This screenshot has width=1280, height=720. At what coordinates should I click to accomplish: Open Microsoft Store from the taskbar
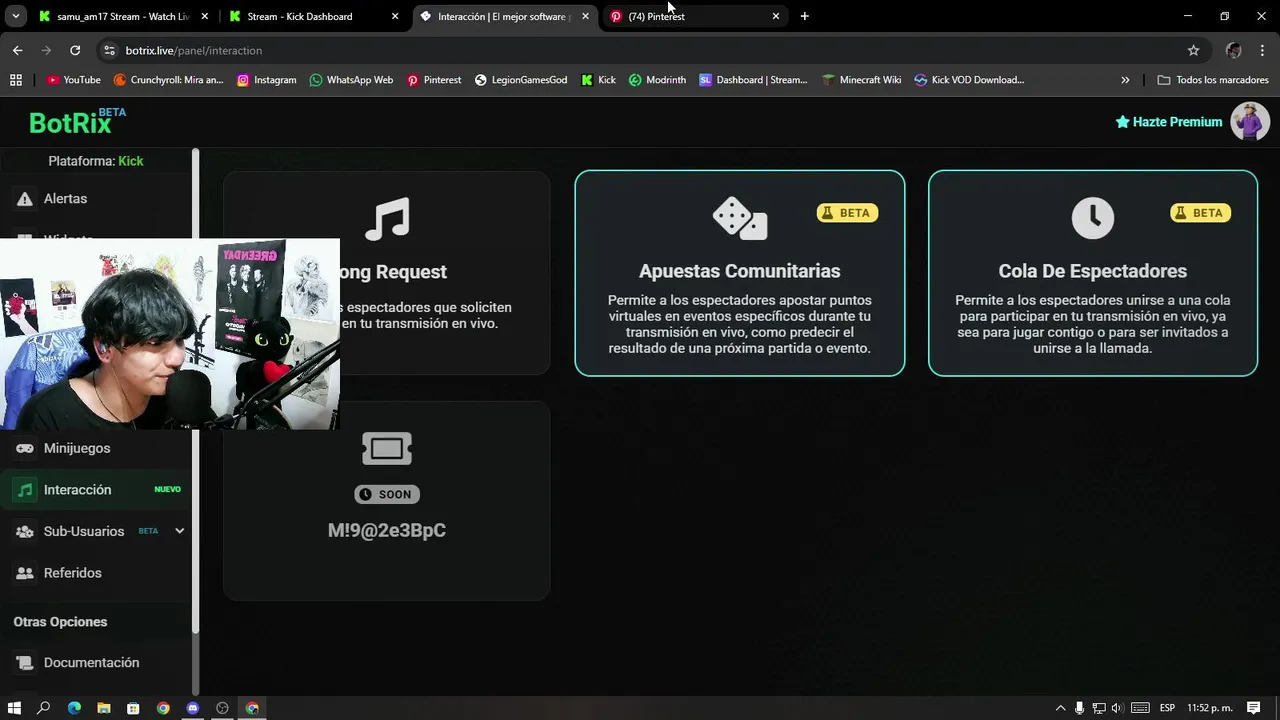coord(133,708)
